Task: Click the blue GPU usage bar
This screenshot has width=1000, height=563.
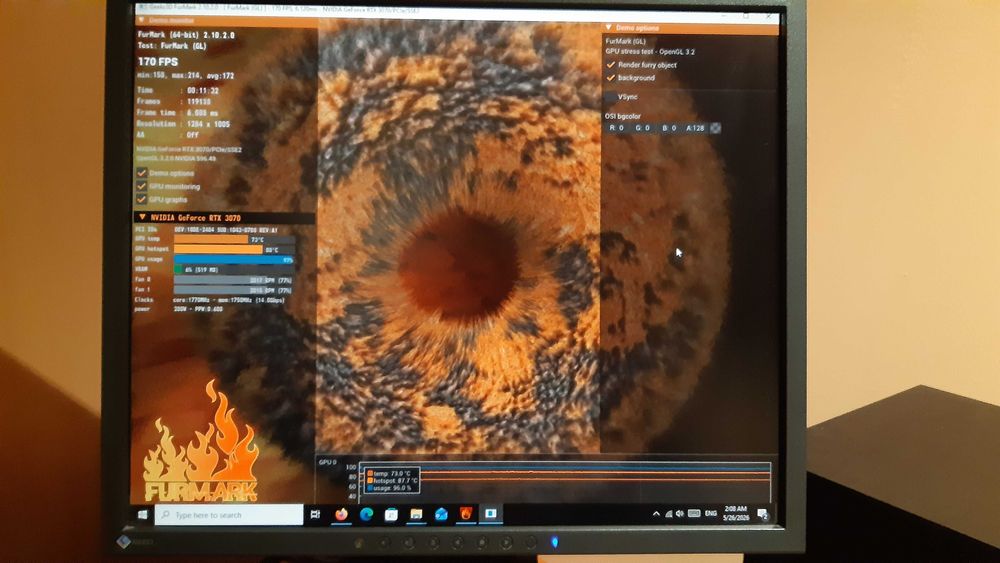Action: pos(234,260)
